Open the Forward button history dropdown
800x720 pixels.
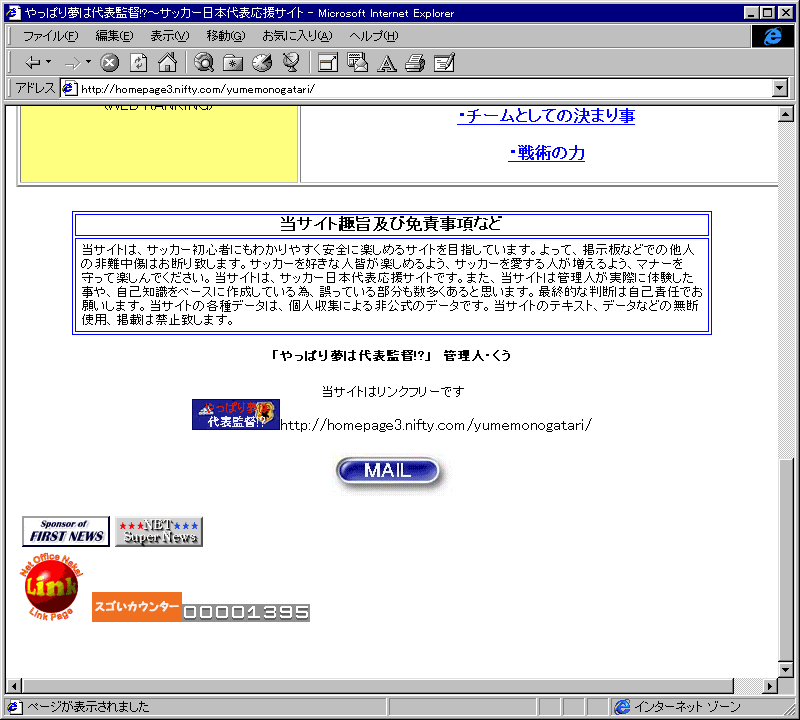click(x=88, y=62)
